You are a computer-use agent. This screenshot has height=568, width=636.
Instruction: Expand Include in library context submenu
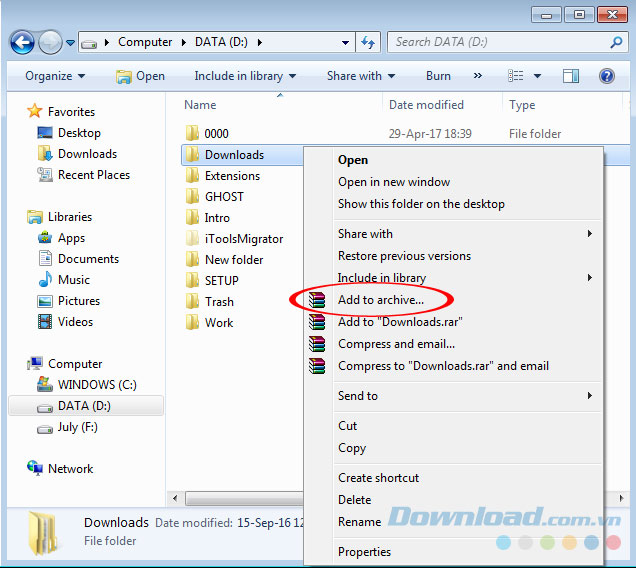tap(453, 278)
